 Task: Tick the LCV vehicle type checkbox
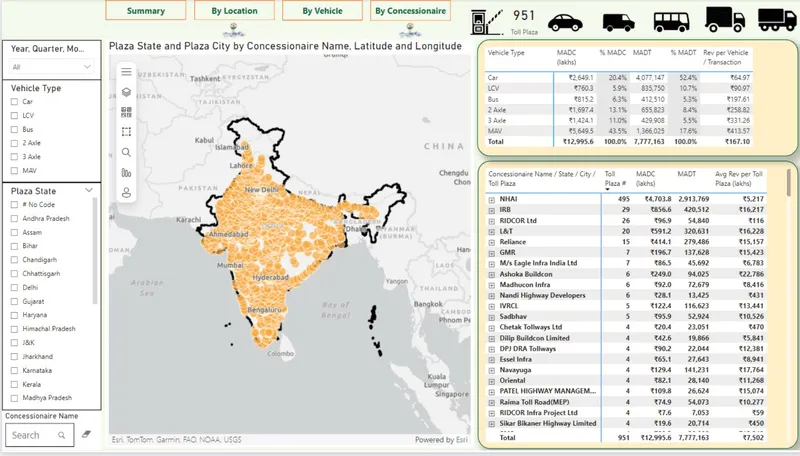pos(14,115)
